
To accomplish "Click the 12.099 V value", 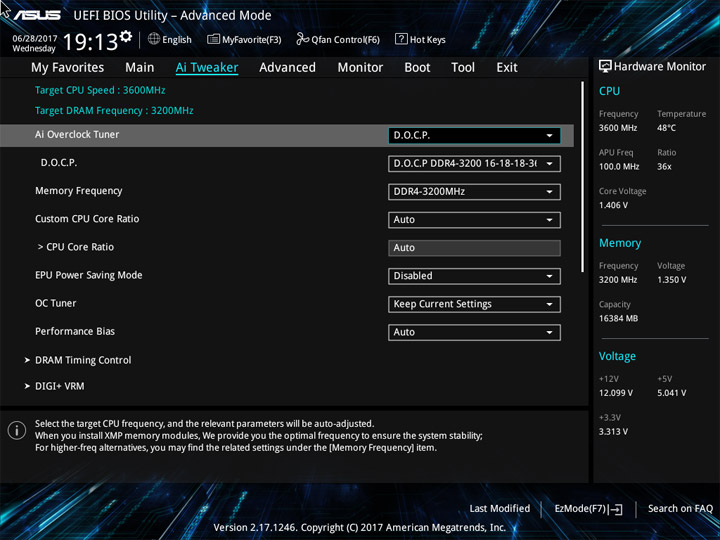I will [x=616, y=393].
